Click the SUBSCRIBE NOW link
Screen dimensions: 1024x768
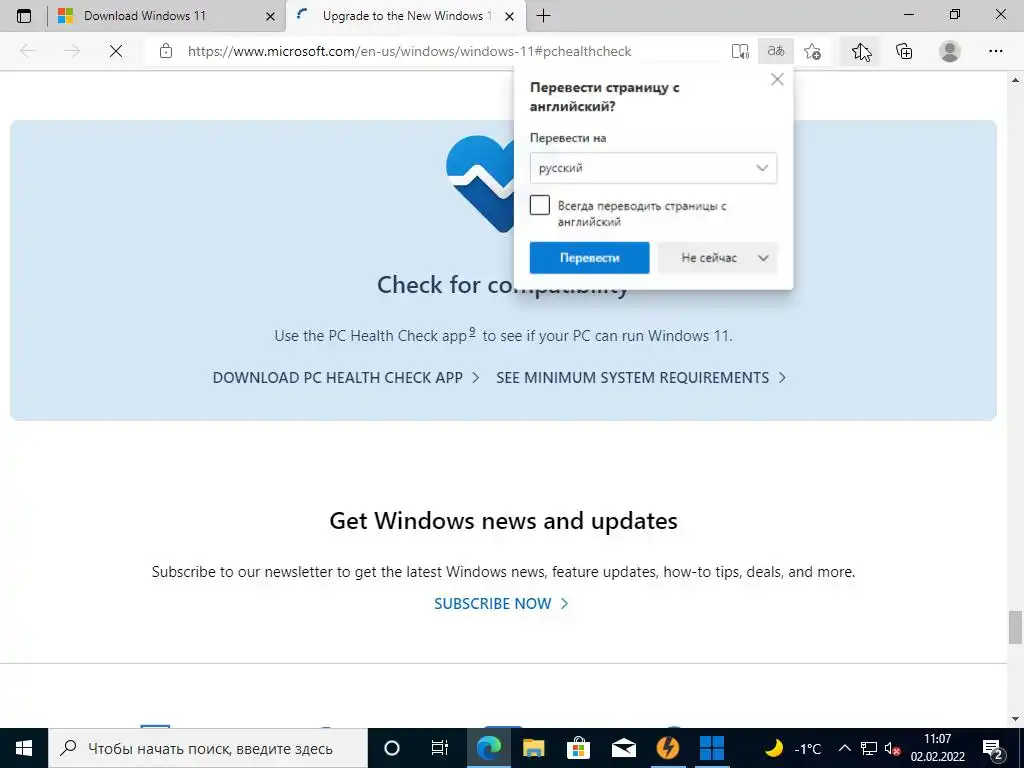[501, 603]
